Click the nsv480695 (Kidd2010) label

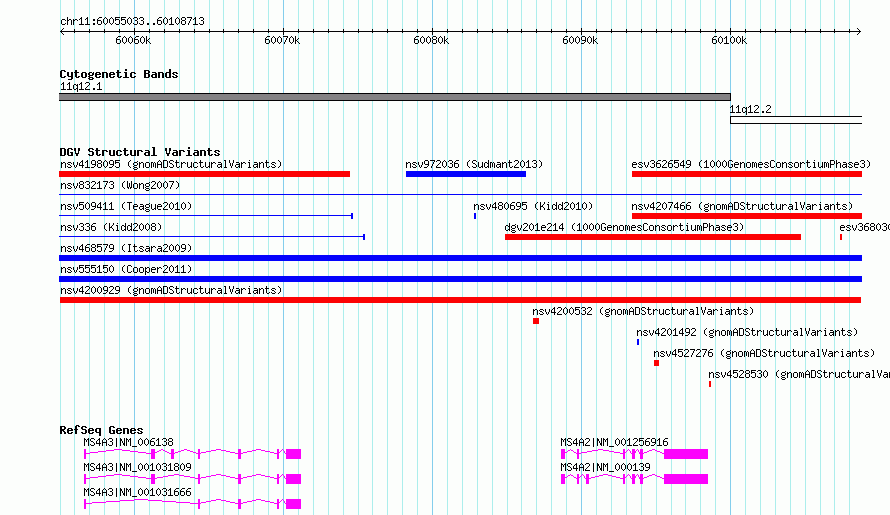point(533,206)
